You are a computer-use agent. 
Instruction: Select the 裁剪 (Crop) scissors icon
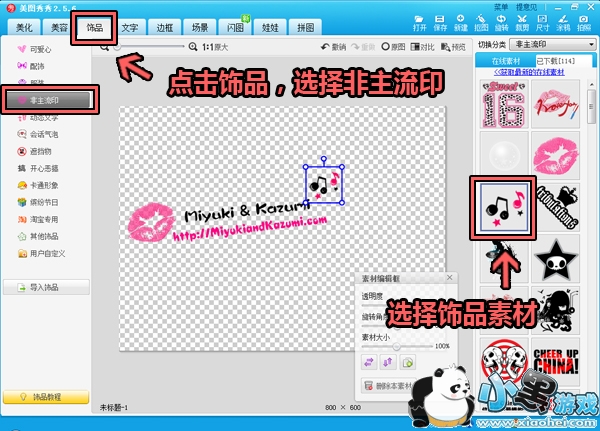point(522,23)
